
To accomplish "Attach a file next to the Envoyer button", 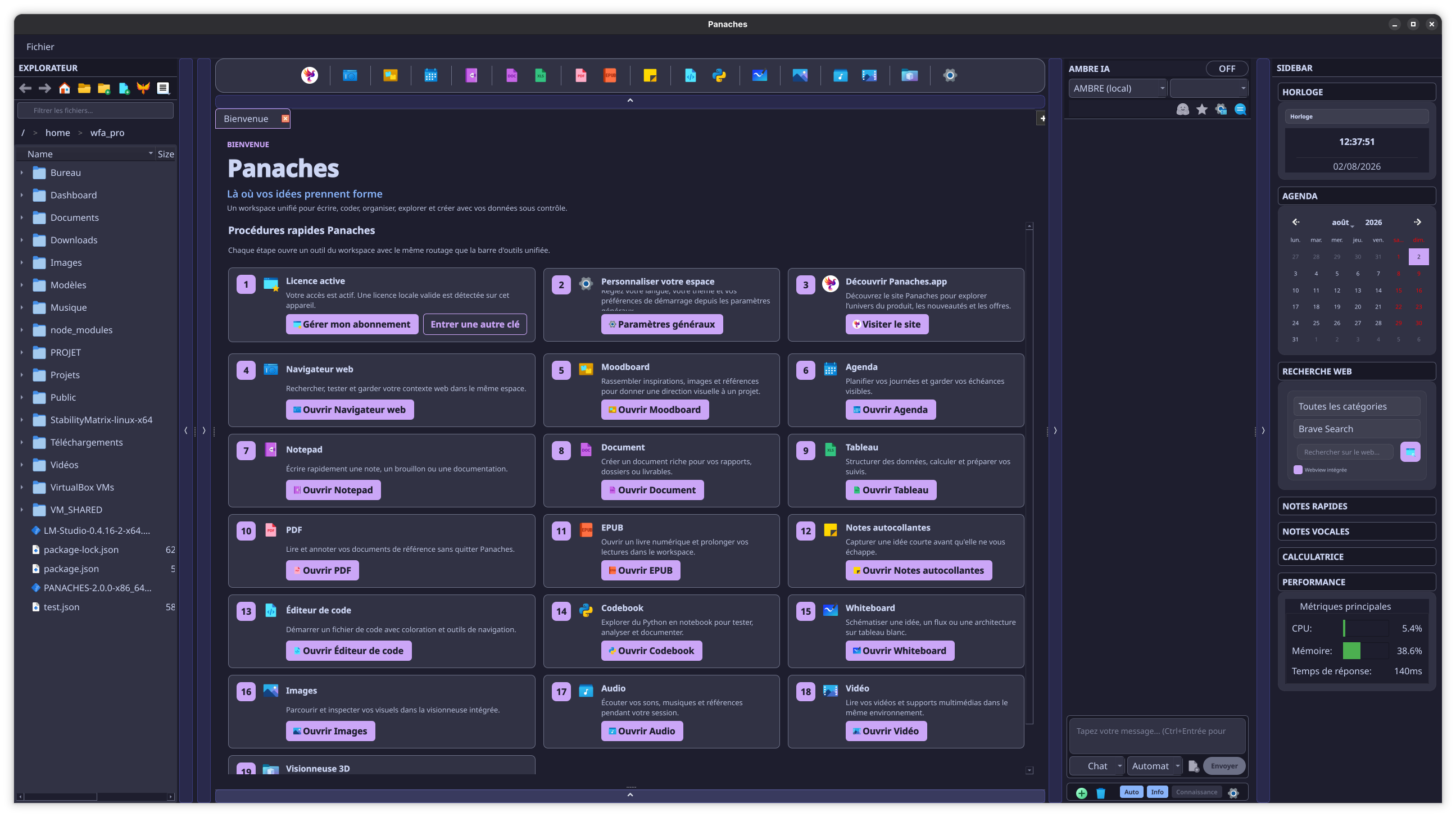I will (x=1193, y=766).
